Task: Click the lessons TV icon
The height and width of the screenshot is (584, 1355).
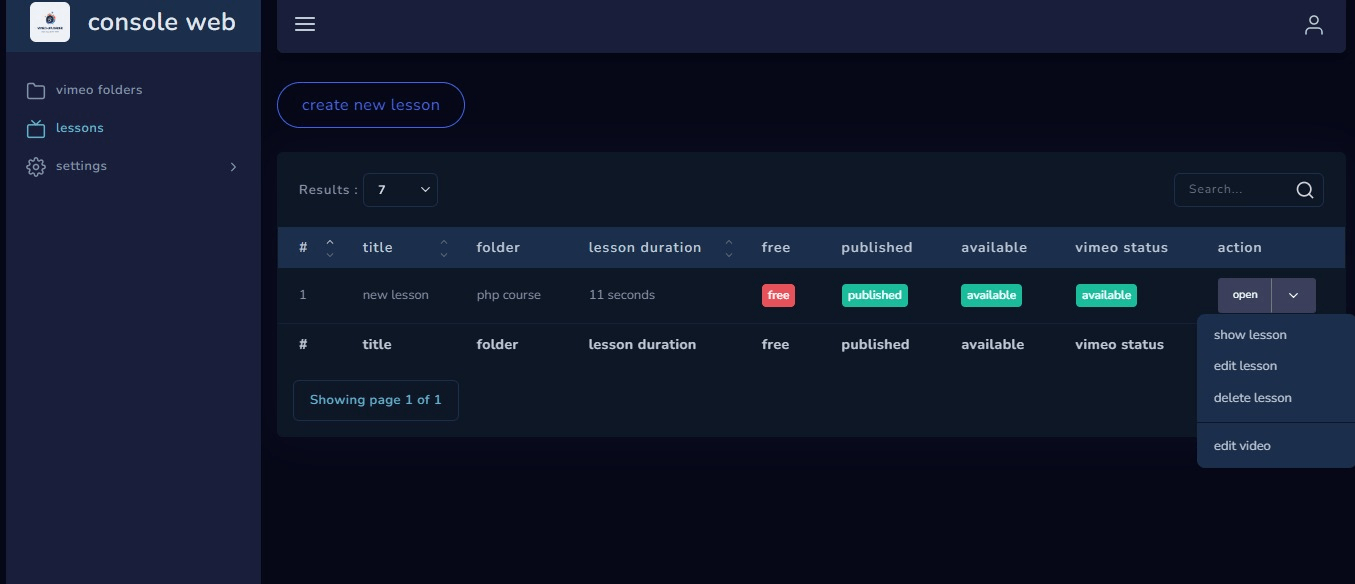Action: (36, 128)
